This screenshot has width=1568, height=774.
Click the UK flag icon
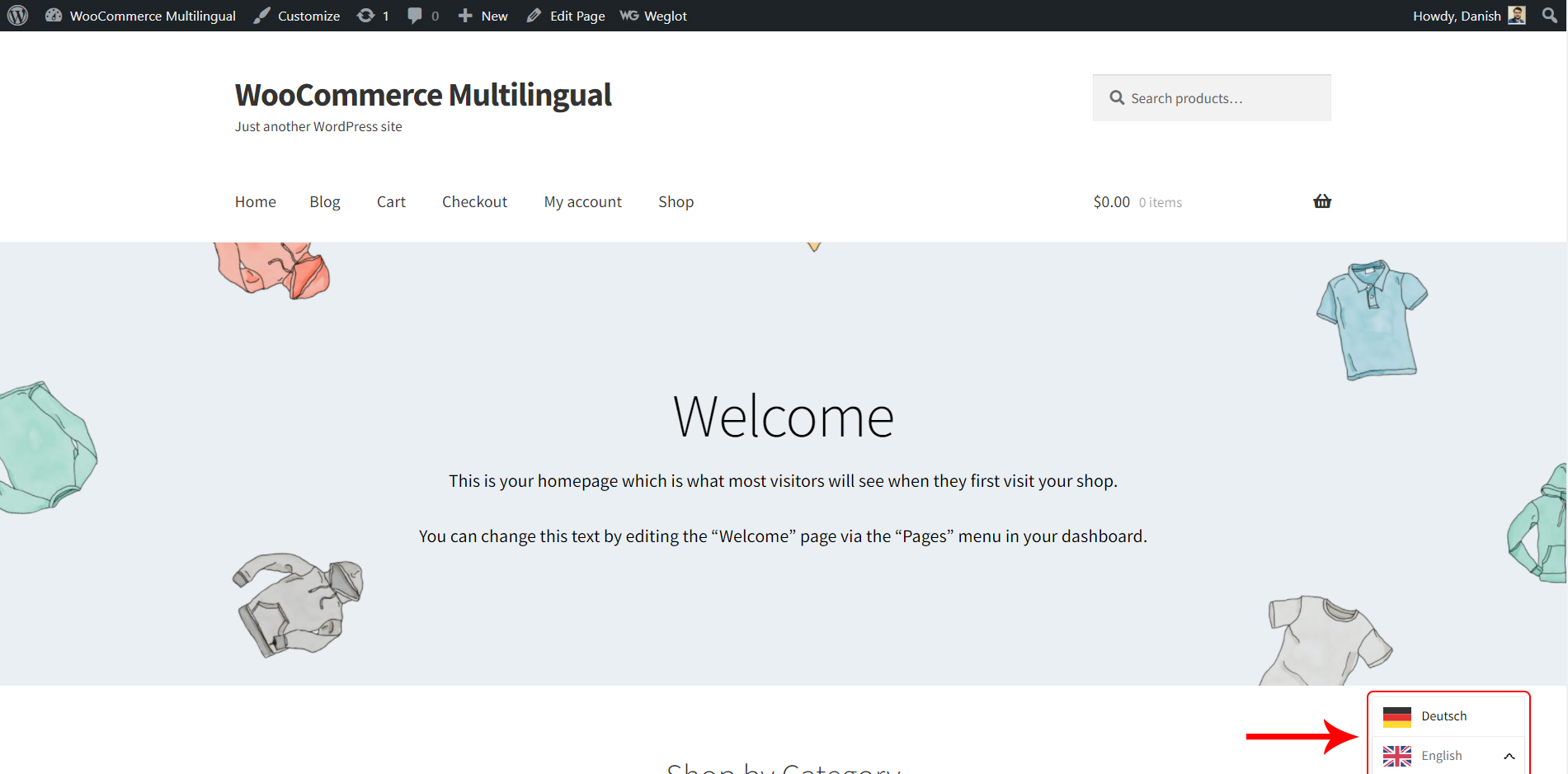click(x=1397, y=757)
